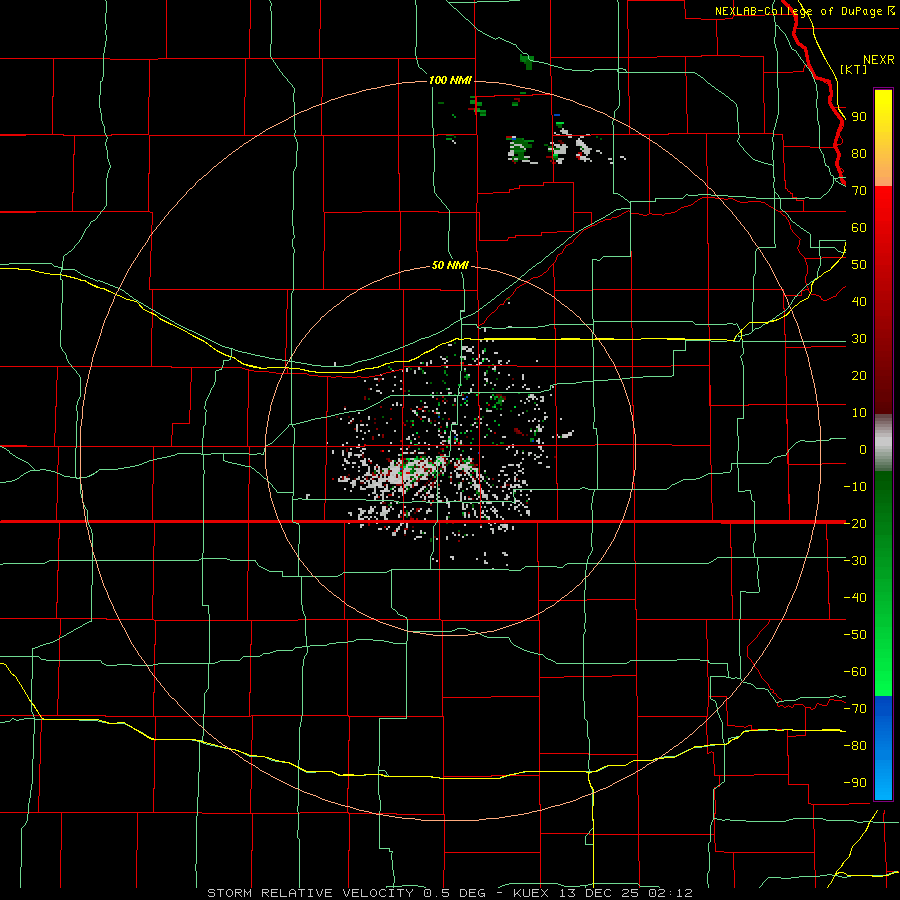Screen dimensions: 900x900
Task: Click the bright green segment of the color bar
Action: coord(883,660)
